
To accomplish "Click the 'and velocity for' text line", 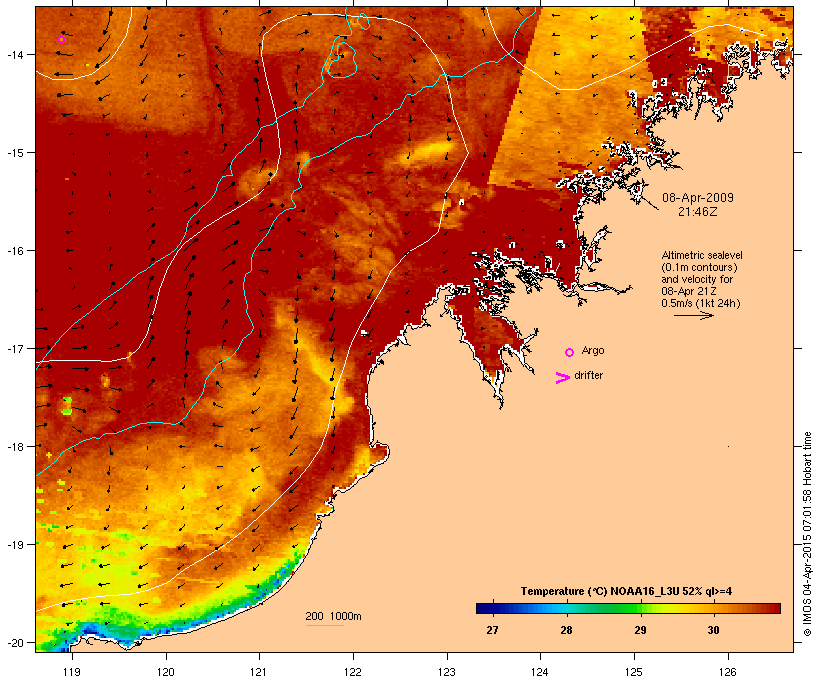I will (697, 279).
